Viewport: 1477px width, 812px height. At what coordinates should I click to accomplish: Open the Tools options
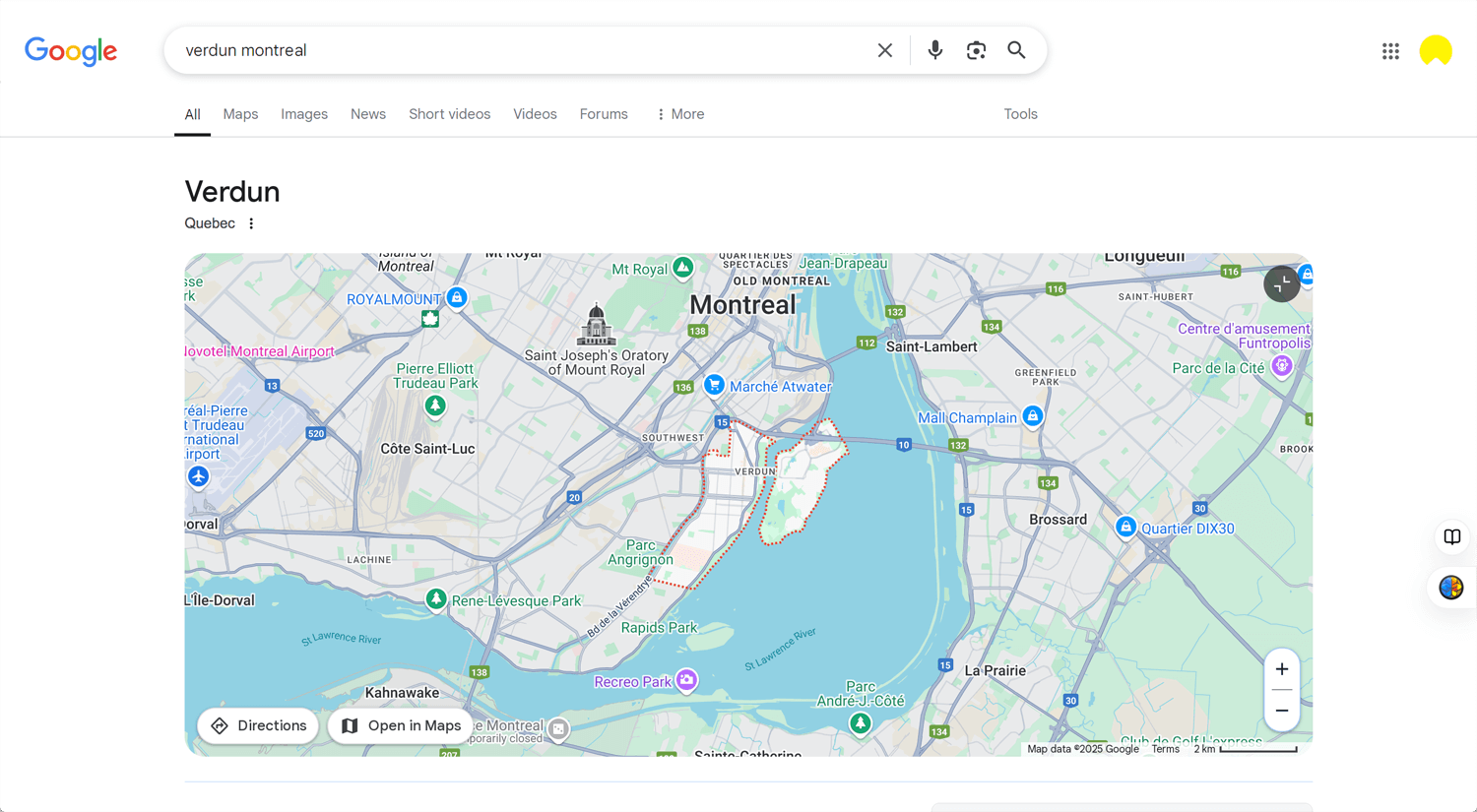(x=1020, y=114)
